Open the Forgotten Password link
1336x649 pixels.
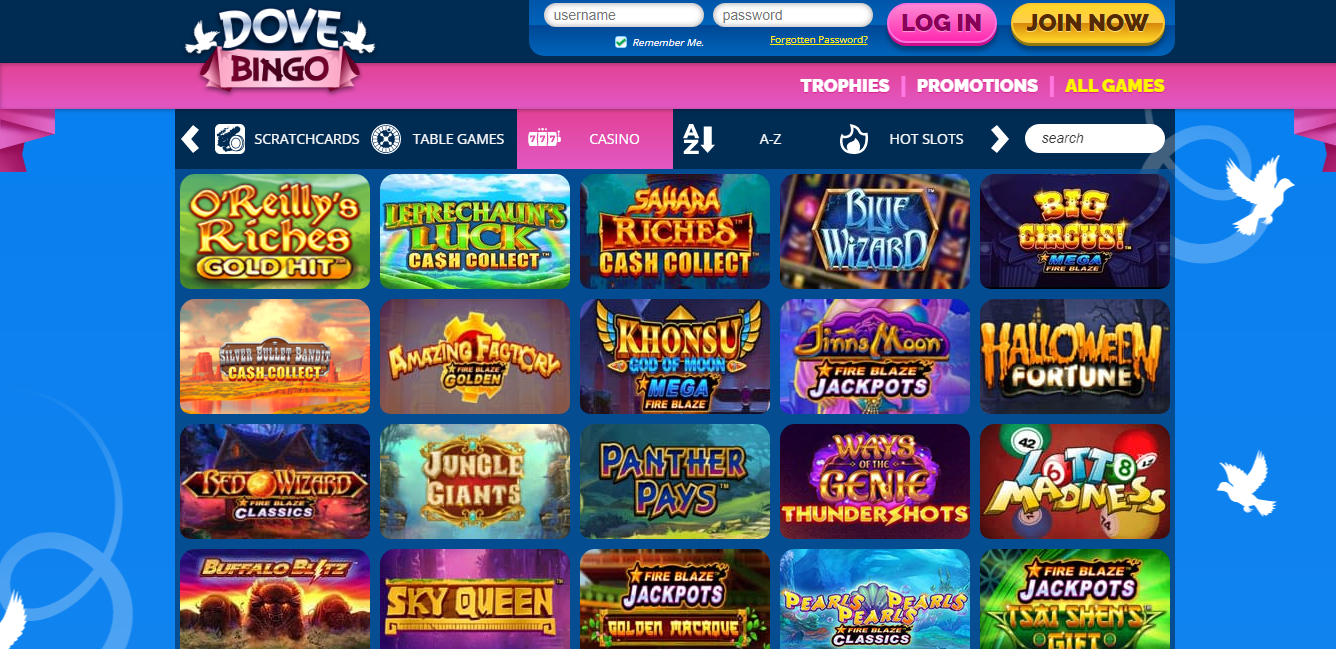819,40
